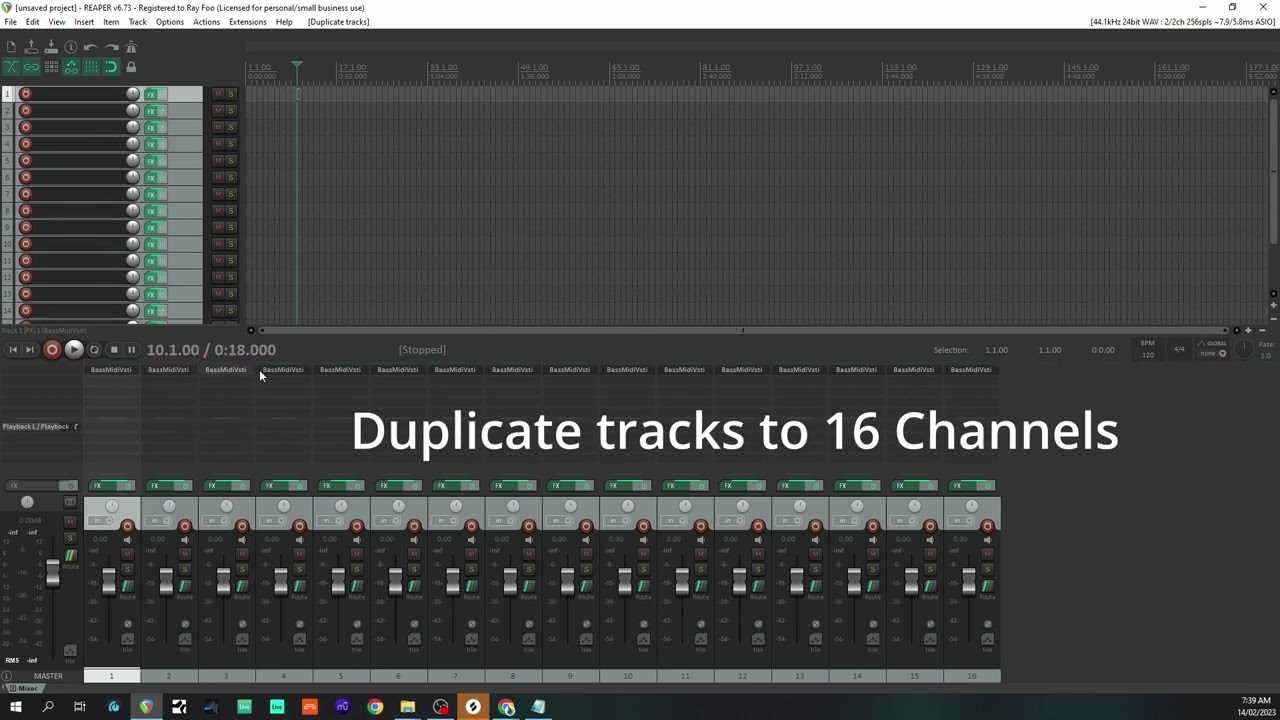Open the File menu
Screen dimensions: 1280x720
point(10,22)
